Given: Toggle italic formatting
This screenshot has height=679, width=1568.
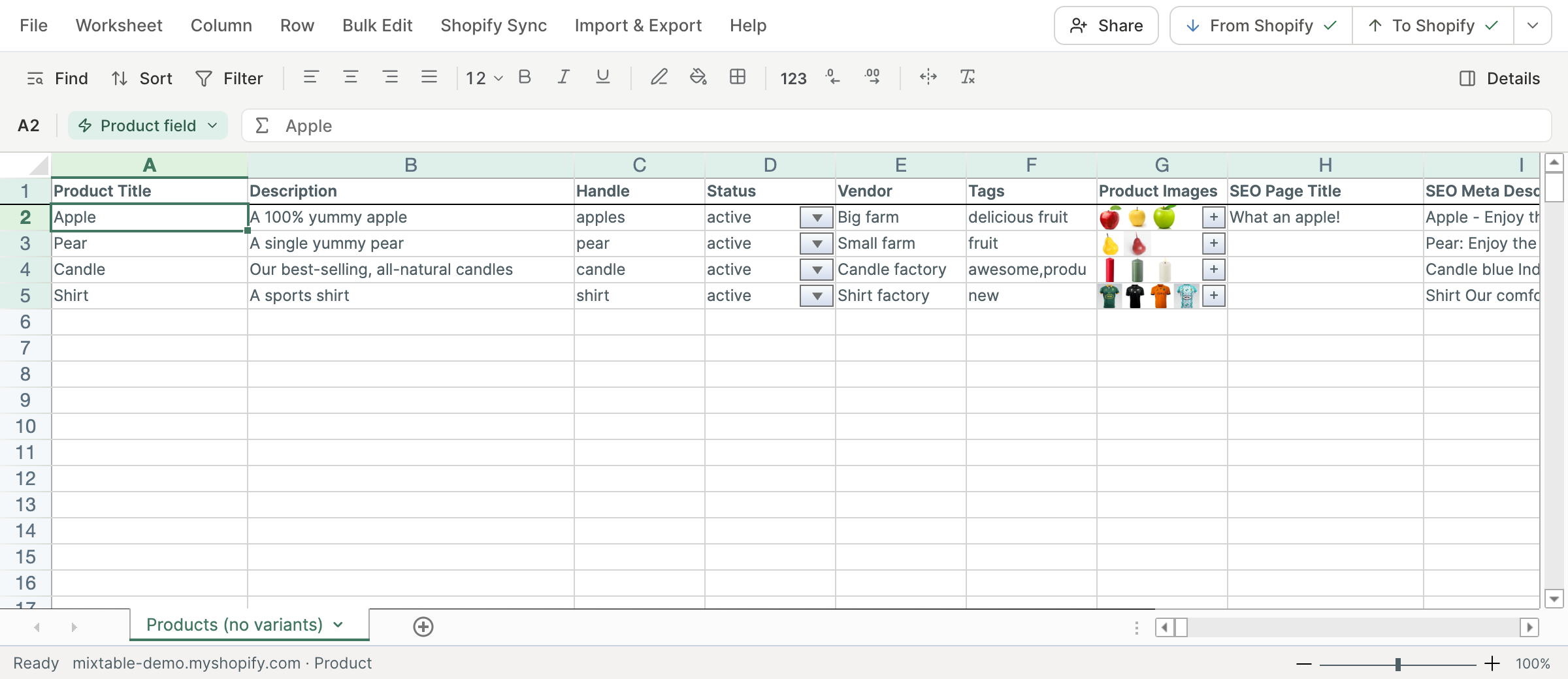Looking at the screenshot, I should [x=563, y=78].
